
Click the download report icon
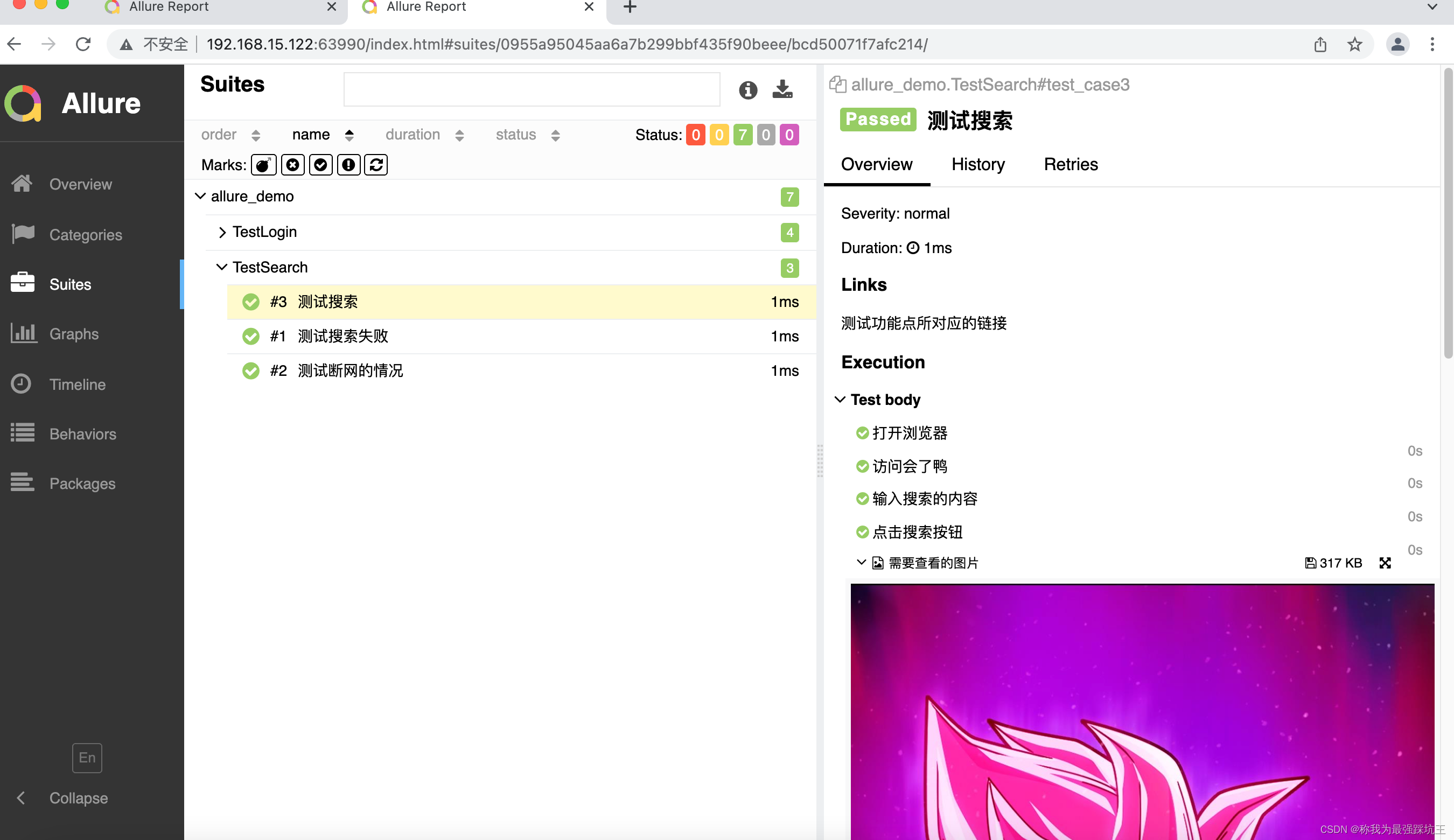(x=782, y=89)
